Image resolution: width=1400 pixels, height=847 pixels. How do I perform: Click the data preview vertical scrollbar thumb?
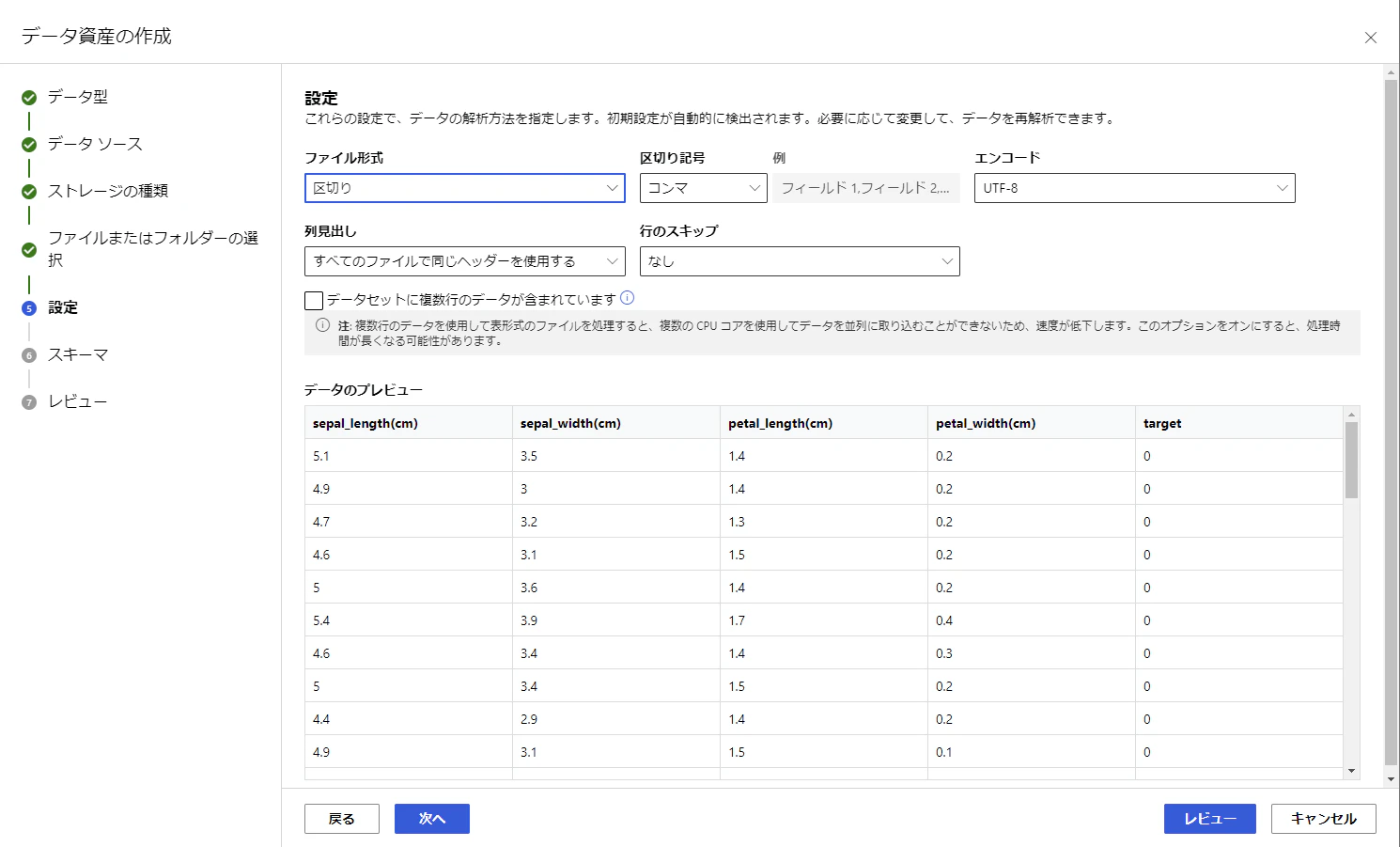[x=1351, y=460]
